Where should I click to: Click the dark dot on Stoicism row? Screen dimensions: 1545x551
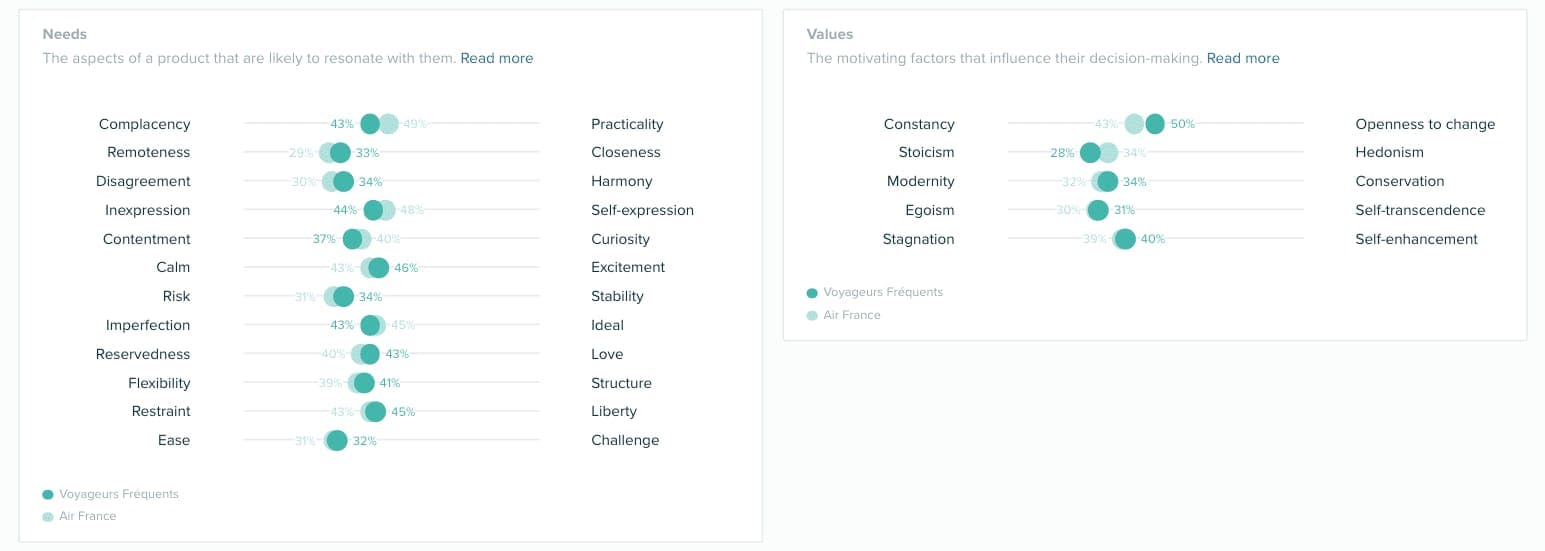click(1090, 153)
